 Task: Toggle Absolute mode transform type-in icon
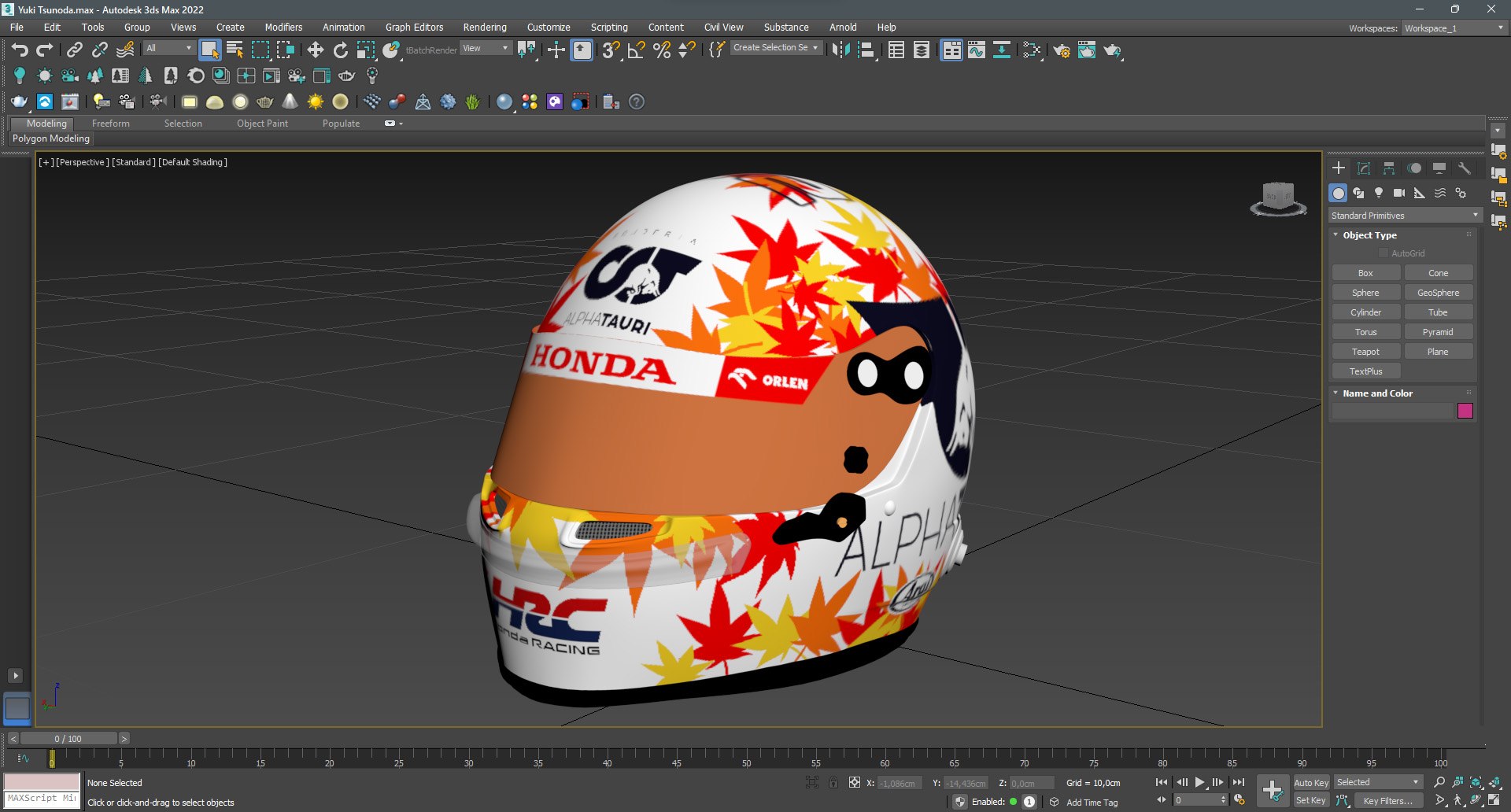(854, 782)
